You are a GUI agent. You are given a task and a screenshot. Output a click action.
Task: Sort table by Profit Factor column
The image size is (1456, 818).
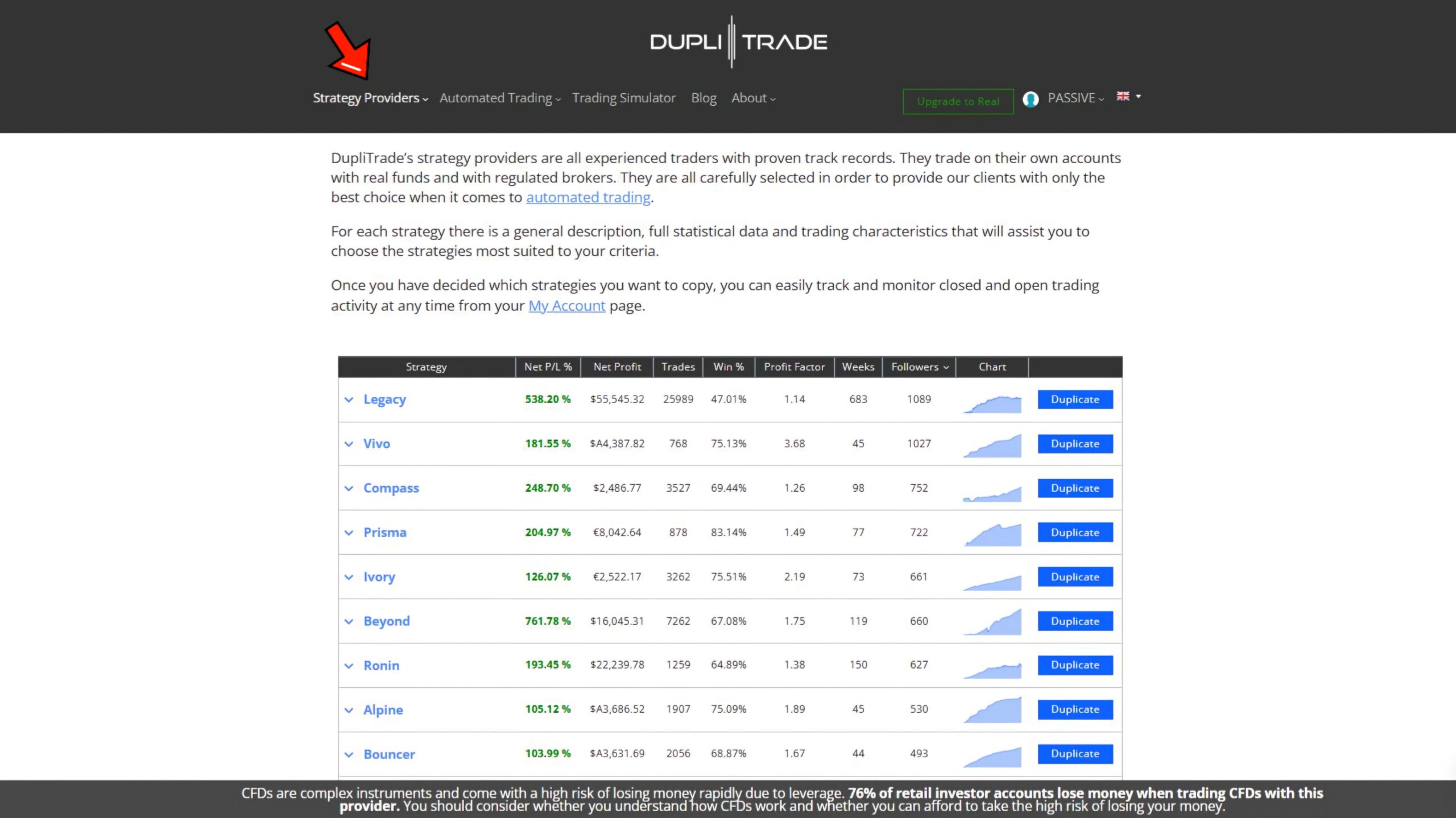[x=794, y=367]
